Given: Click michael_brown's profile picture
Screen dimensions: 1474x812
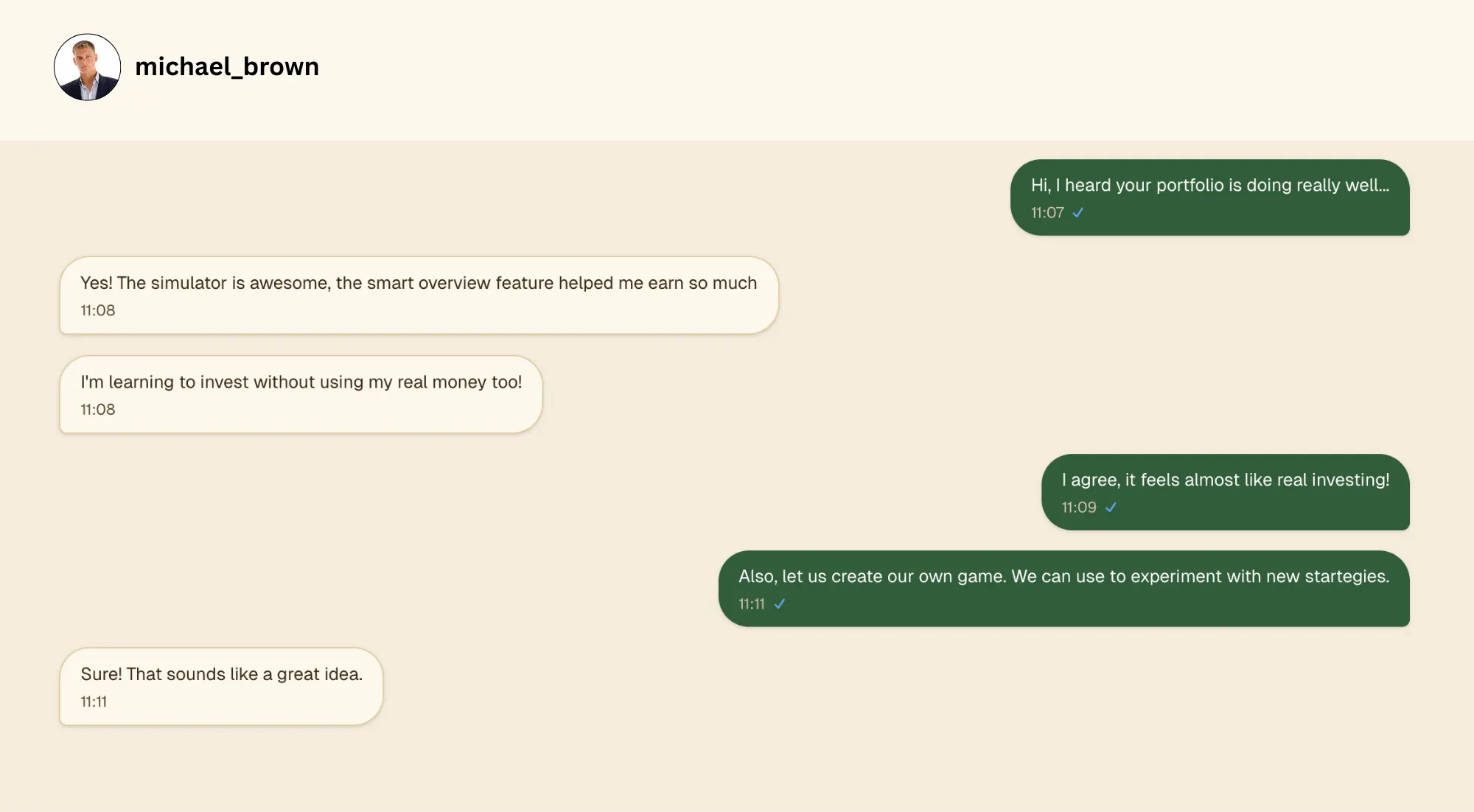Looking at the screenshot, I should 87,67.
